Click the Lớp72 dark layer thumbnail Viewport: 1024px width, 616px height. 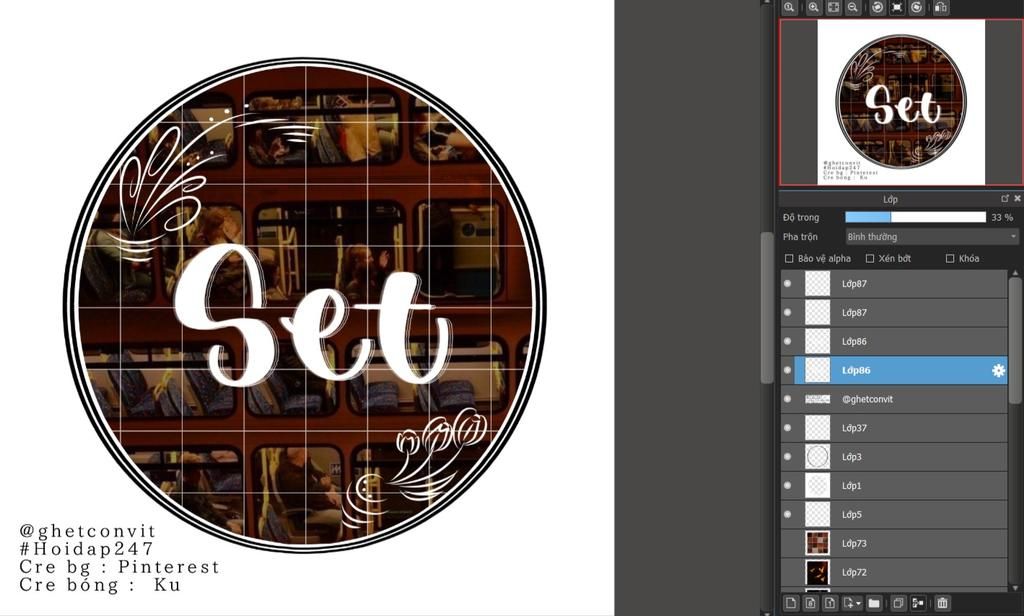(x=818, y=572)
